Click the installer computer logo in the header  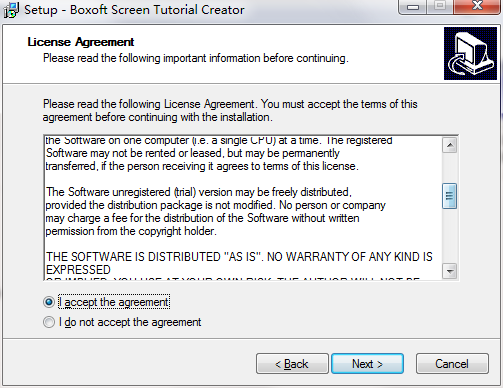coord(470,53)
